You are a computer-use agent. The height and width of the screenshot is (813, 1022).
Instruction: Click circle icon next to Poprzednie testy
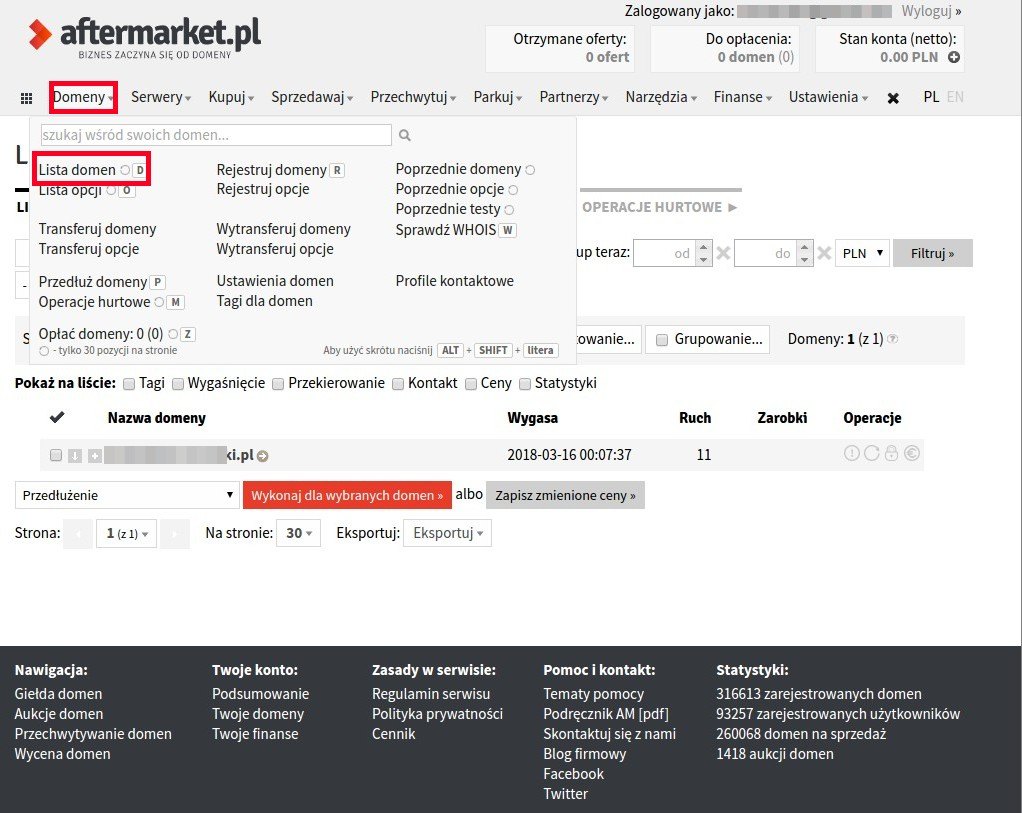tap(509, 210)
